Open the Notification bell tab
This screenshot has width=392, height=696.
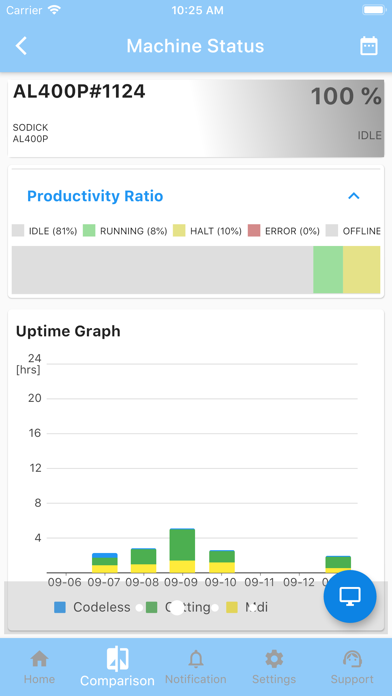[x=196, y=667]
